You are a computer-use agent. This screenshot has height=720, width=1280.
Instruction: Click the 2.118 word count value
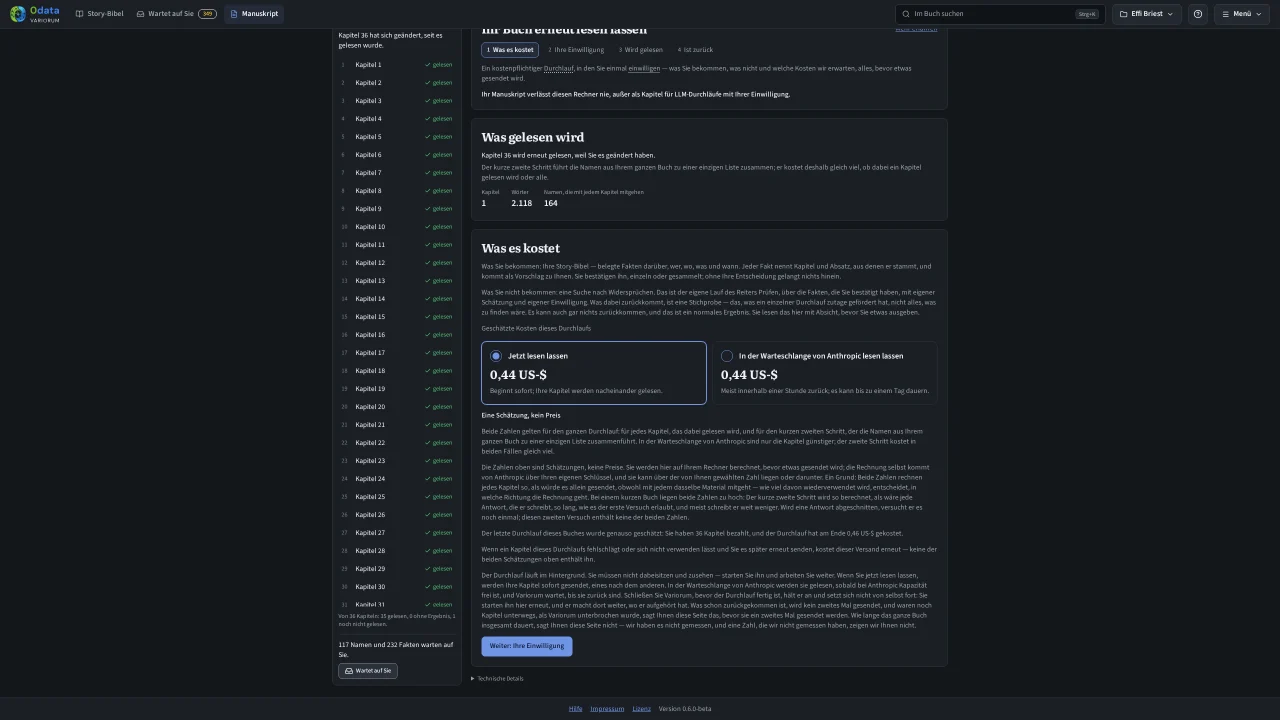pos(521,203)
